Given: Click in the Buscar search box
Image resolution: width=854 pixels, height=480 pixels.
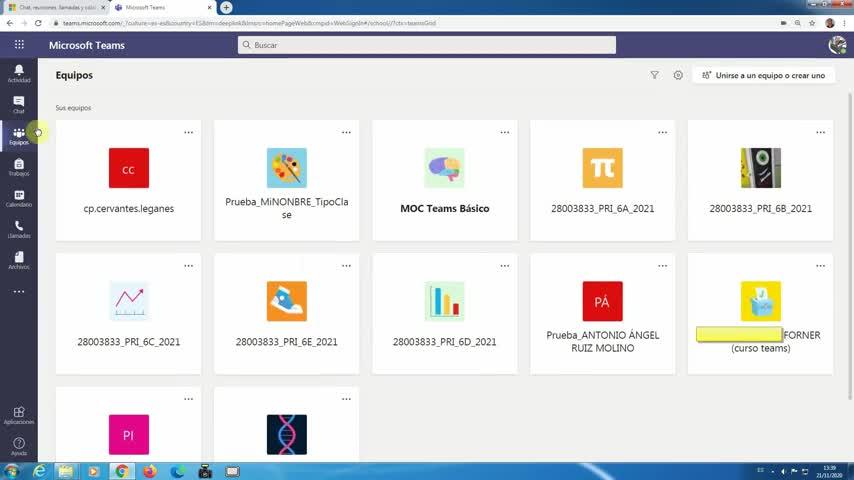Looking at the screenshot, I should [x=426, y=45].
